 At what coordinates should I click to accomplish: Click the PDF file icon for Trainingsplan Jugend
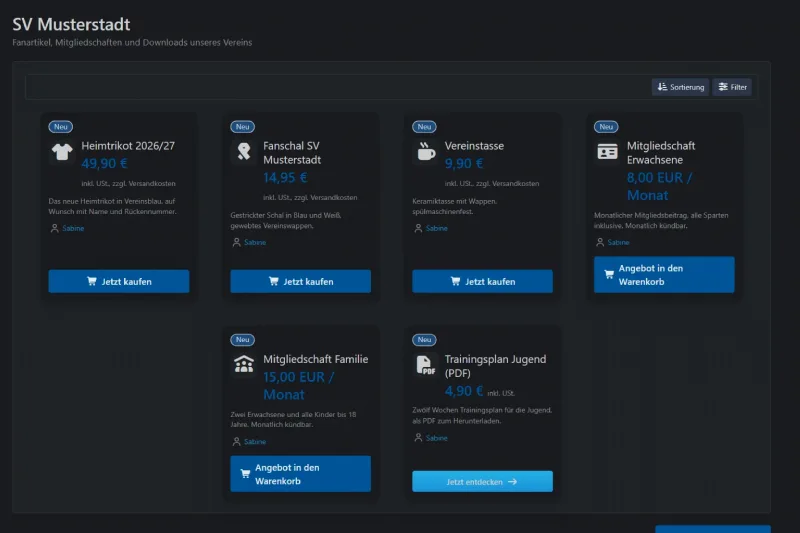[x=426, y=365]
